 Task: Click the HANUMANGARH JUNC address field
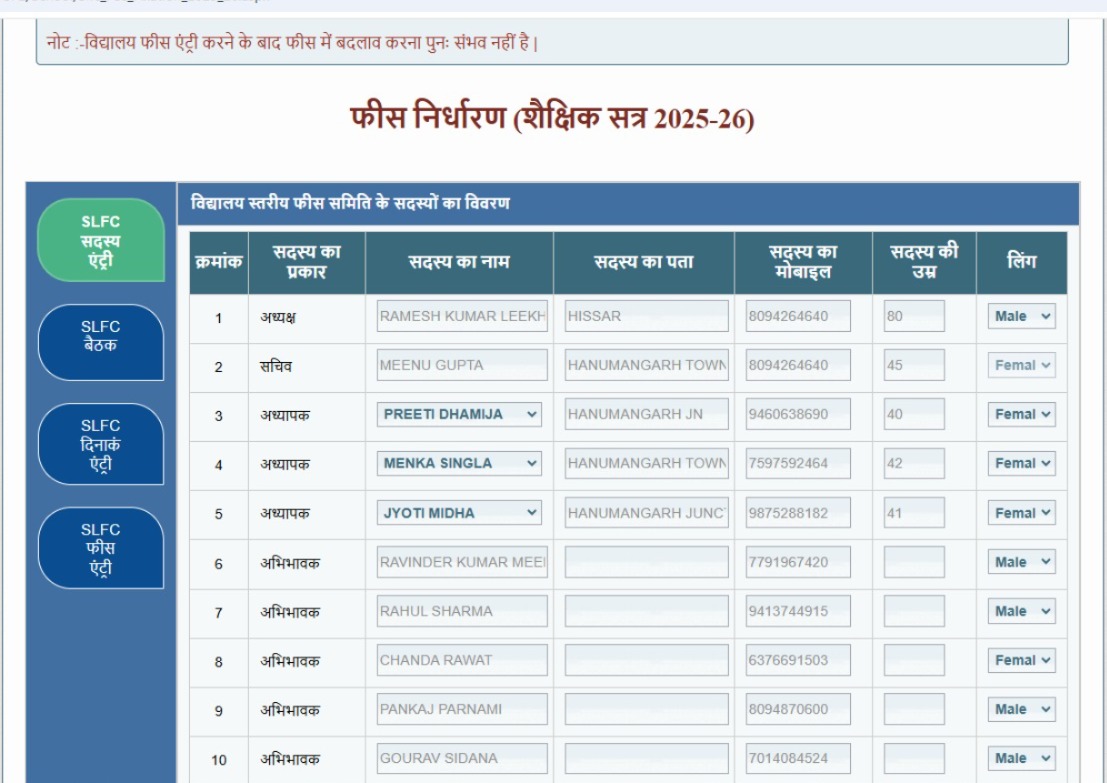(646, 513)
